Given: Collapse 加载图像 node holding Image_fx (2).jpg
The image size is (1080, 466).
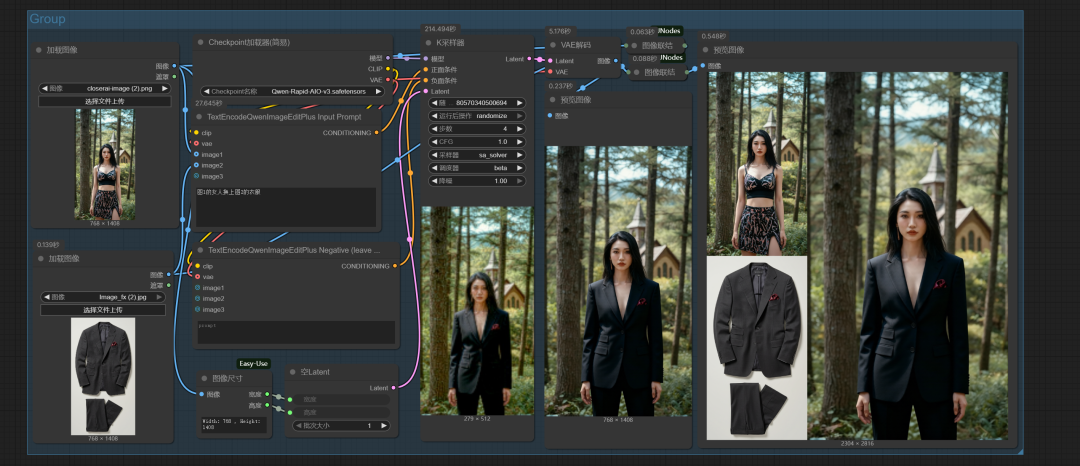Looking at the screenshot, I should 41,259.
